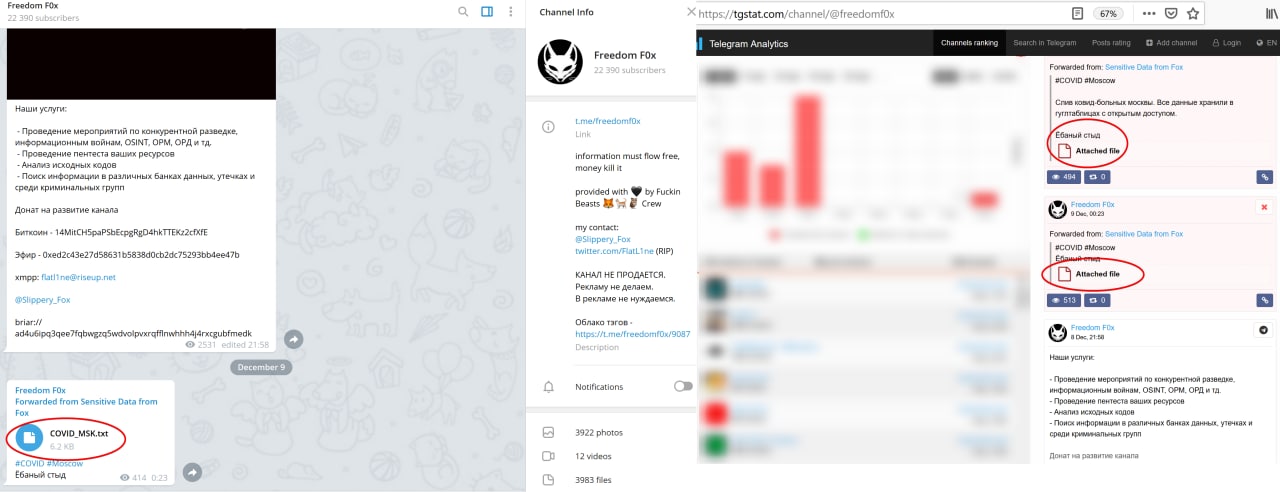
Task: Click the forwards counter beside 513 views
Action: pos(1098,300)
